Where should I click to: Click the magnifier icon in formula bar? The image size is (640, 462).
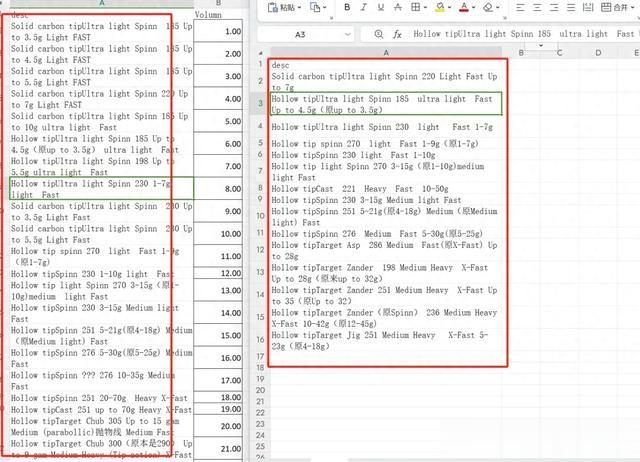pyautogui.click(x=379, y=34)
